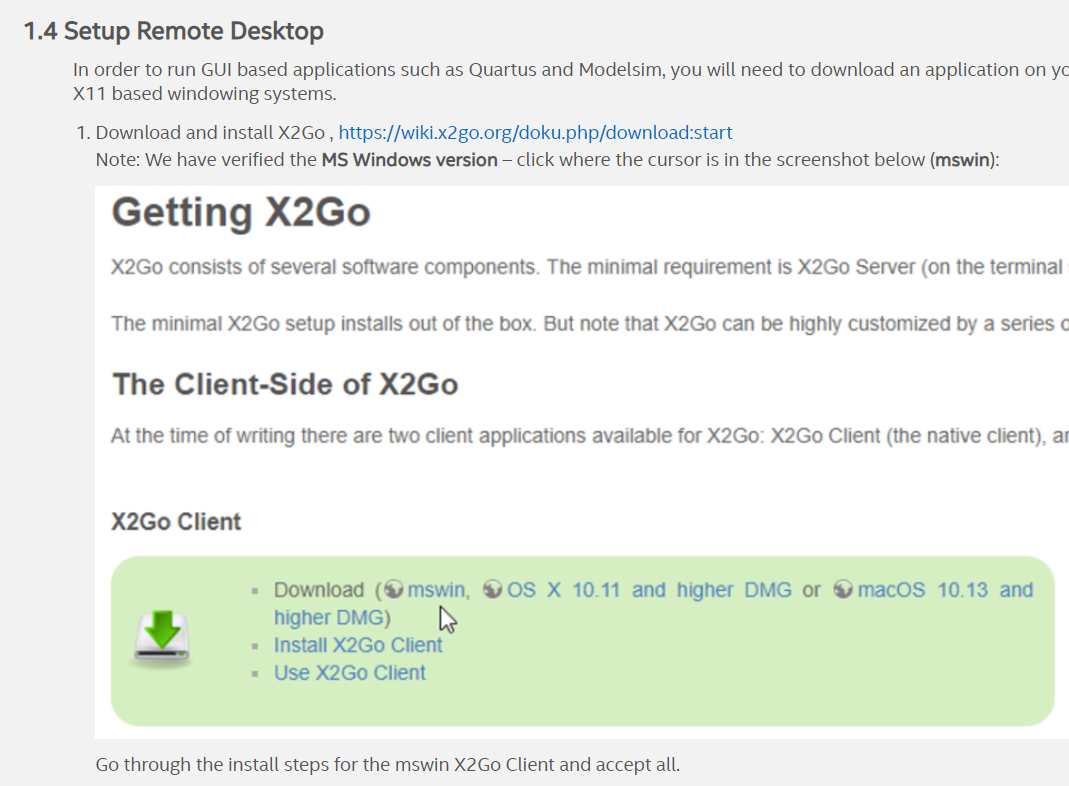The image size is (1069, 786).
Task: Click the 1.4 Setup Remote Desktop heading
Action: click(x=172, y=30)
